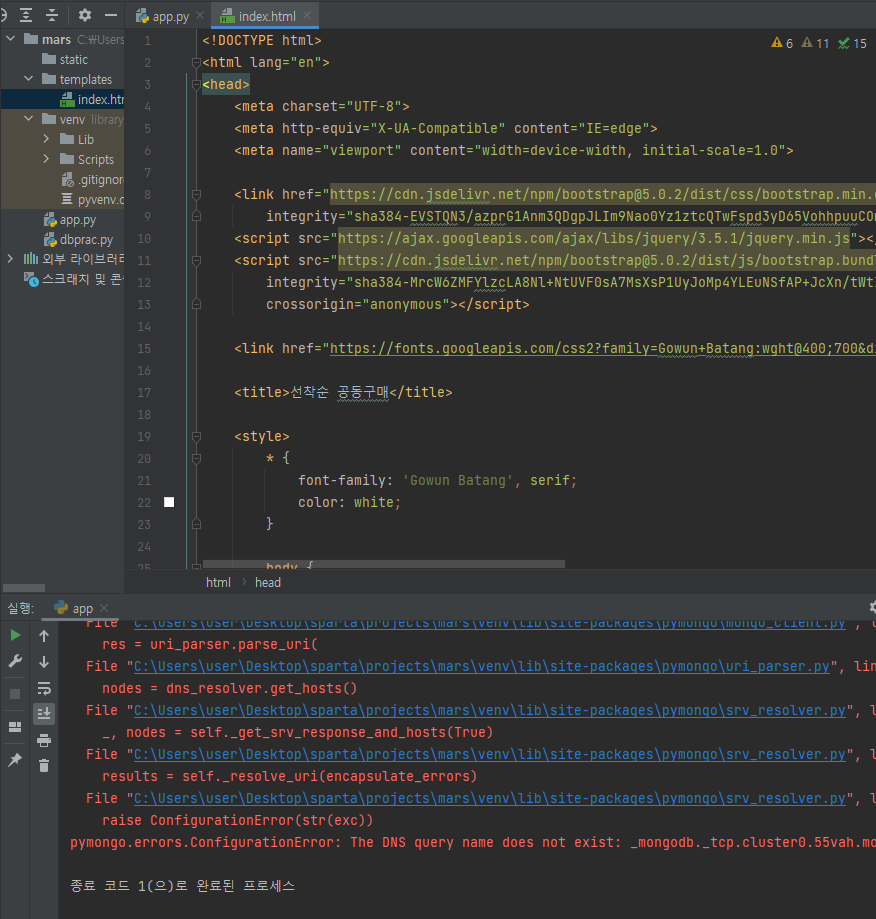876x919 pixels.
Task: Clear all console output trash icon
Action: 44,765
